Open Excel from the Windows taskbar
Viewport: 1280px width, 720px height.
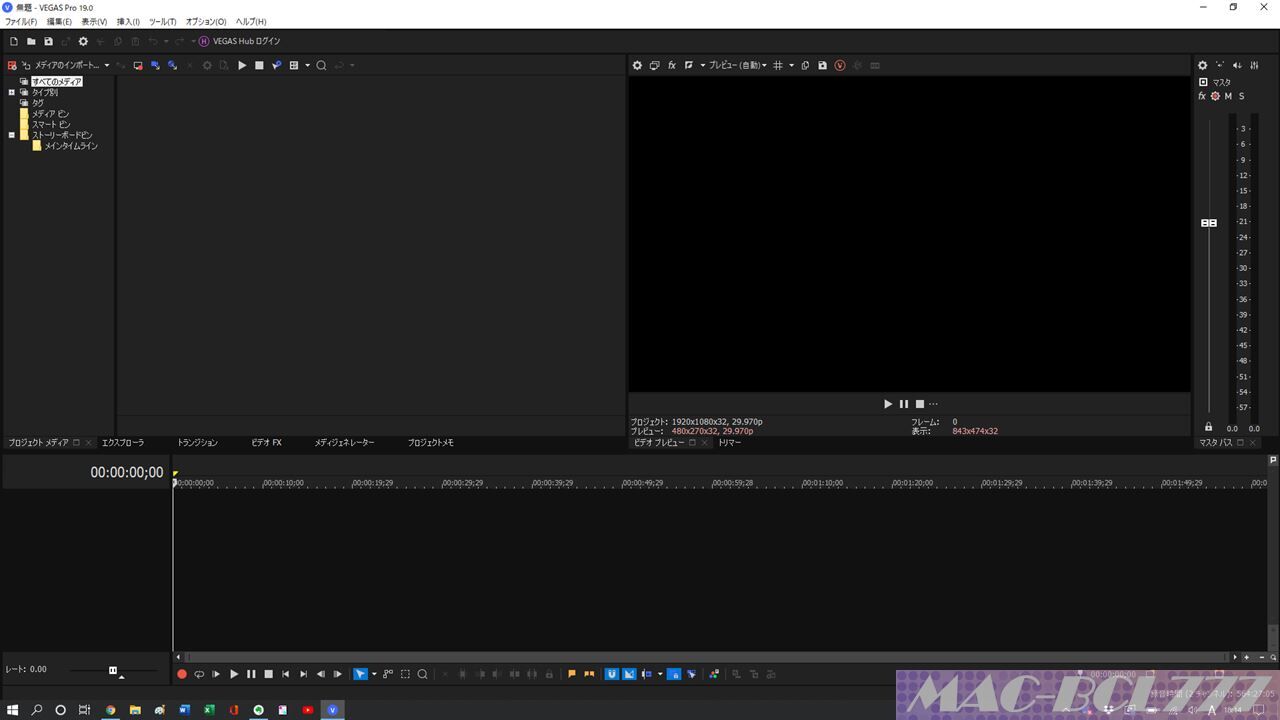(209, 710)
